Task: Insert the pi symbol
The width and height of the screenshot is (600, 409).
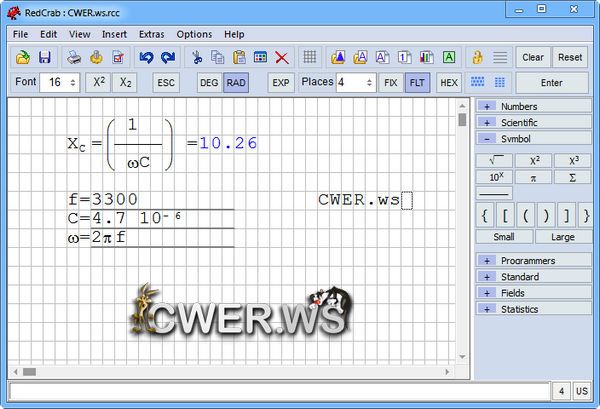Action: [x=533, y=177]
